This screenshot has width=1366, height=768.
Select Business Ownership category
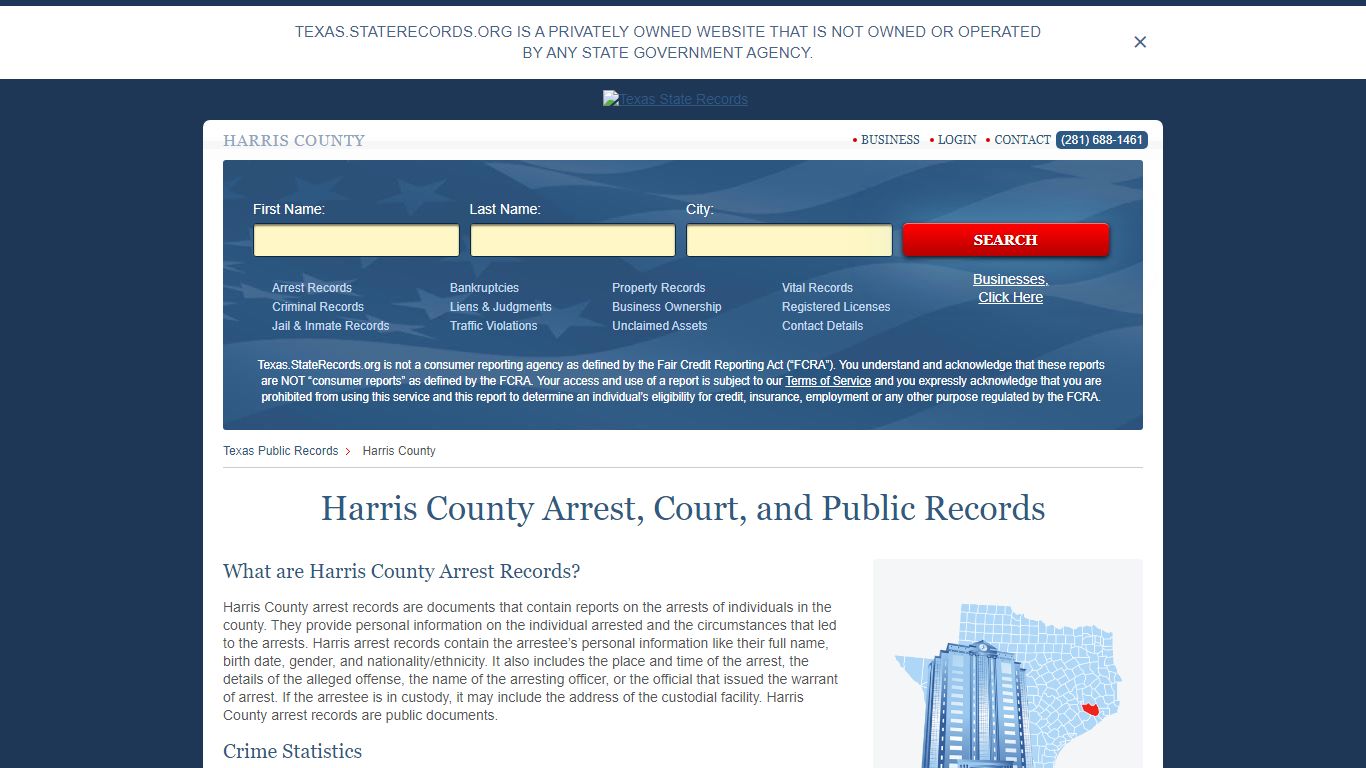(666, 307)
